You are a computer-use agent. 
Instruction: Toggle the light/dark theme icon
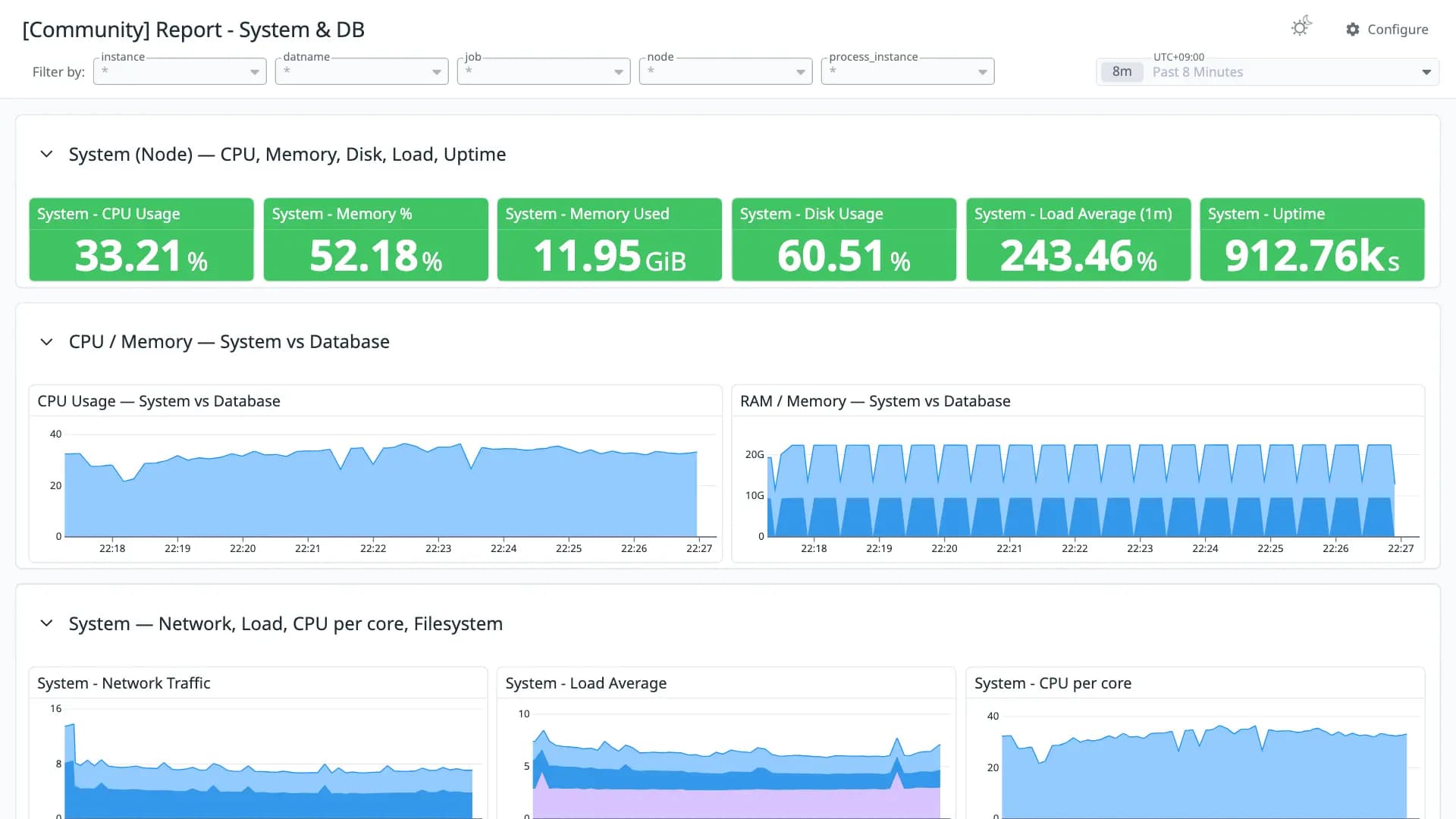[1301, 27]
